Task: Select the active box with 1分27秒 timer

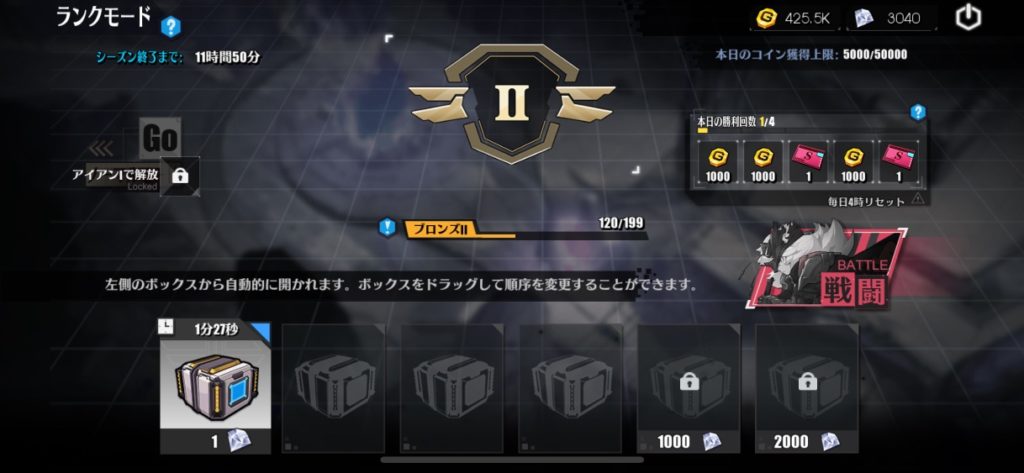Action: tap(216, 388)
